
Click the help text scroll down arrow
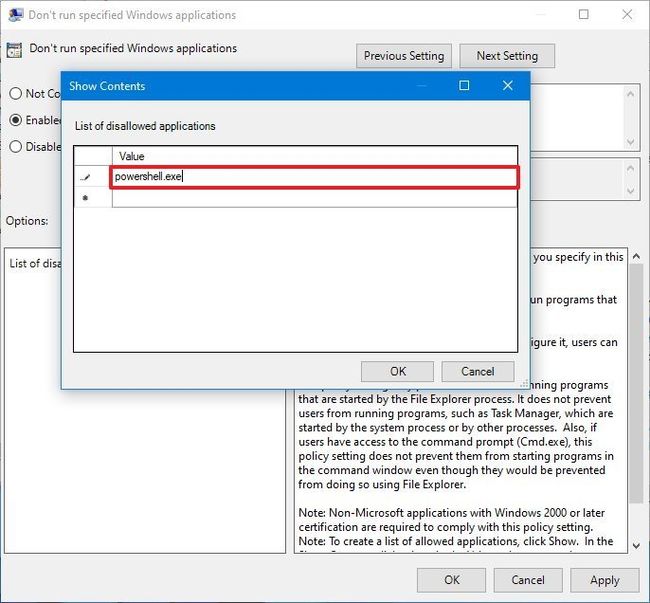(x=636, y=546)
